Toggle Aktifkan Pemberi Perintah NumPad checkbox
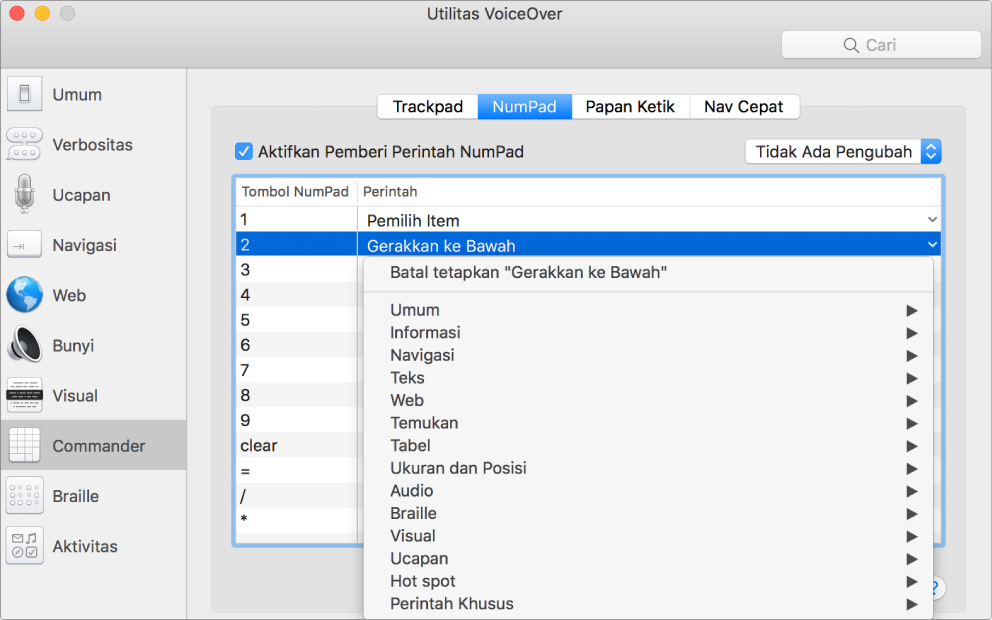 click(x=243, y=152)
